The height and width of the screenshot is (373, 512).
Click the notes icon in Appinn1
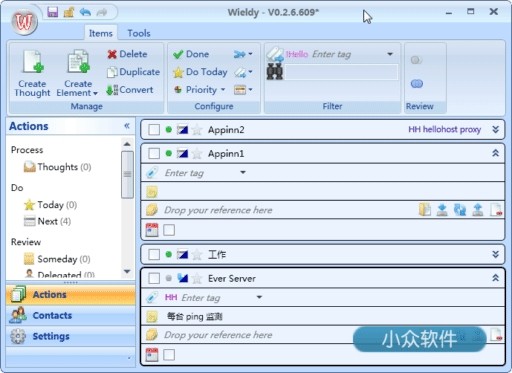pos(152,192)
